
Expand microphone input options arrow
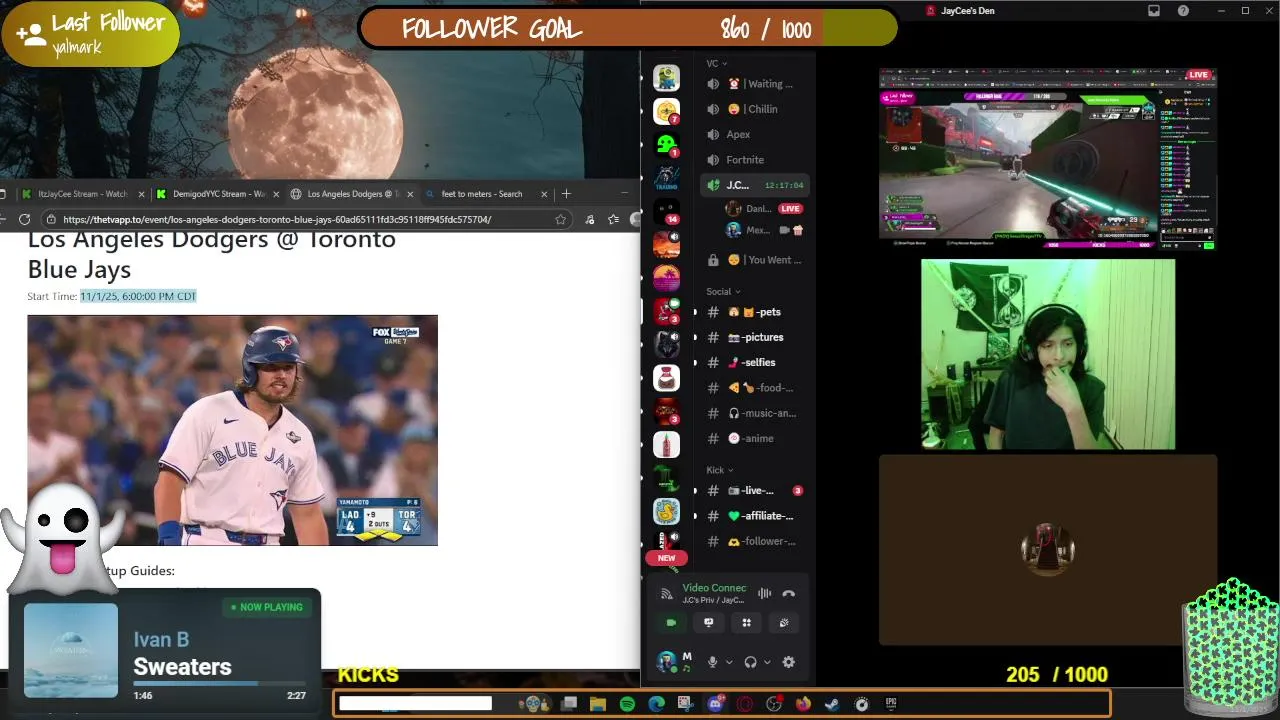point(729,662)
